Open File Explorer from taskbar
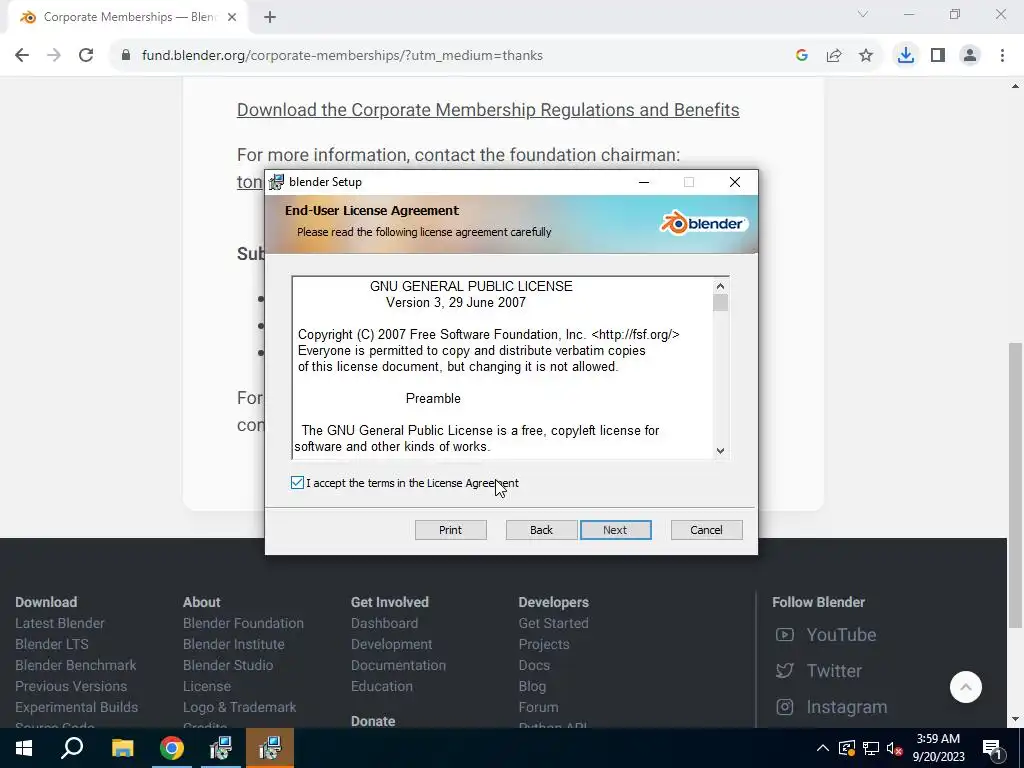 tap(122, 748)
